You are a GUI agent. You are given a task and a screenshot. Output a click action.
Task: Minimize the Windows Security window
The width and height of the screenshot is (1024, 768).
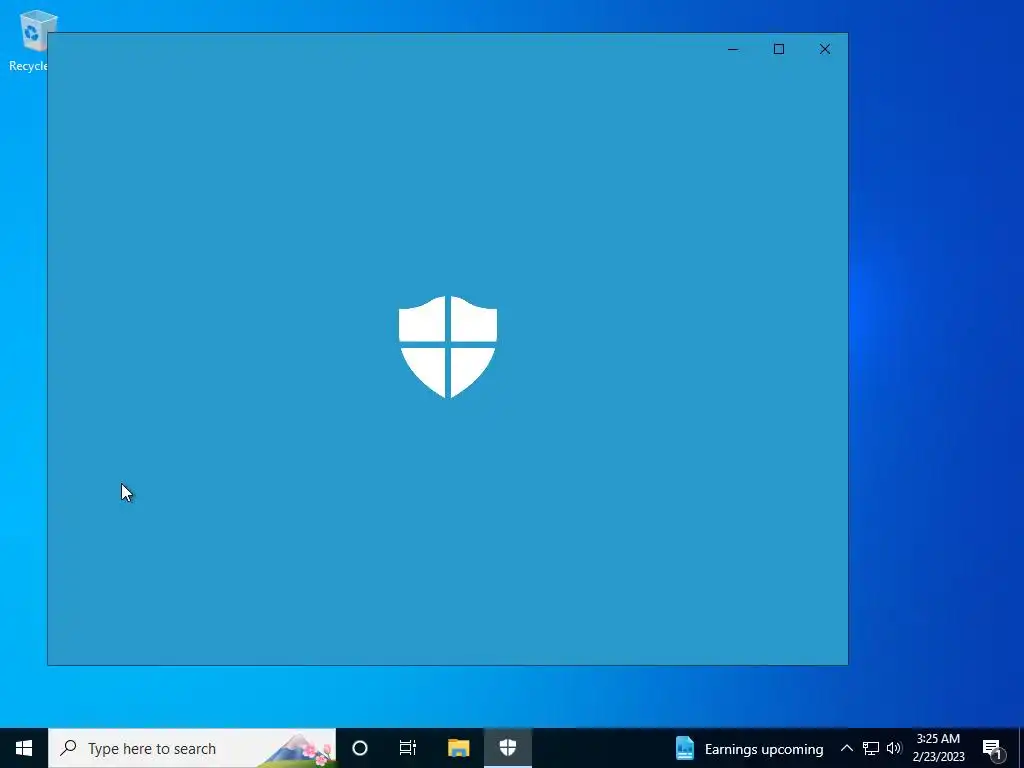[733, 49]
